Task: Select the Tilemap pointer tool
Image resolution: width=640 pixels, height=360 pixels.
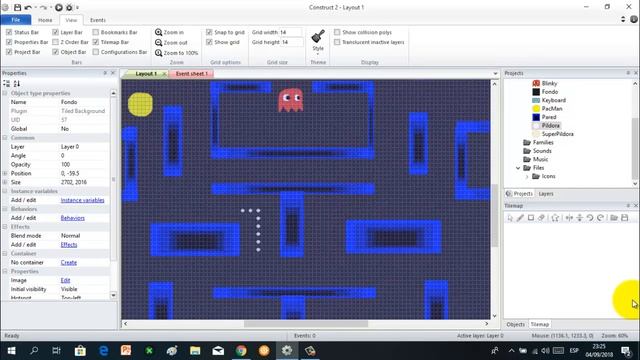Action: pos(510,218)
